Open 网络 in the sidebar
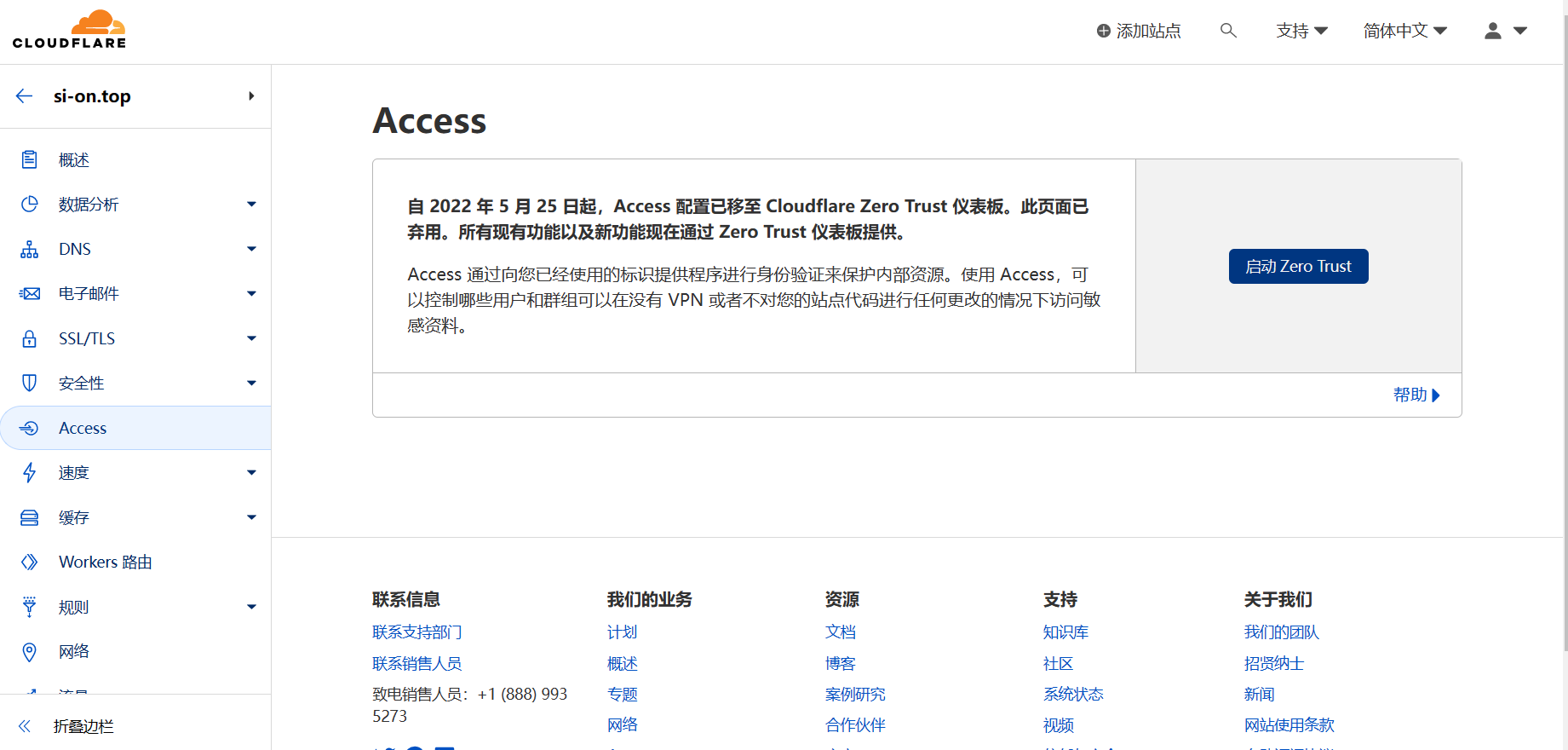 point(135,652)
